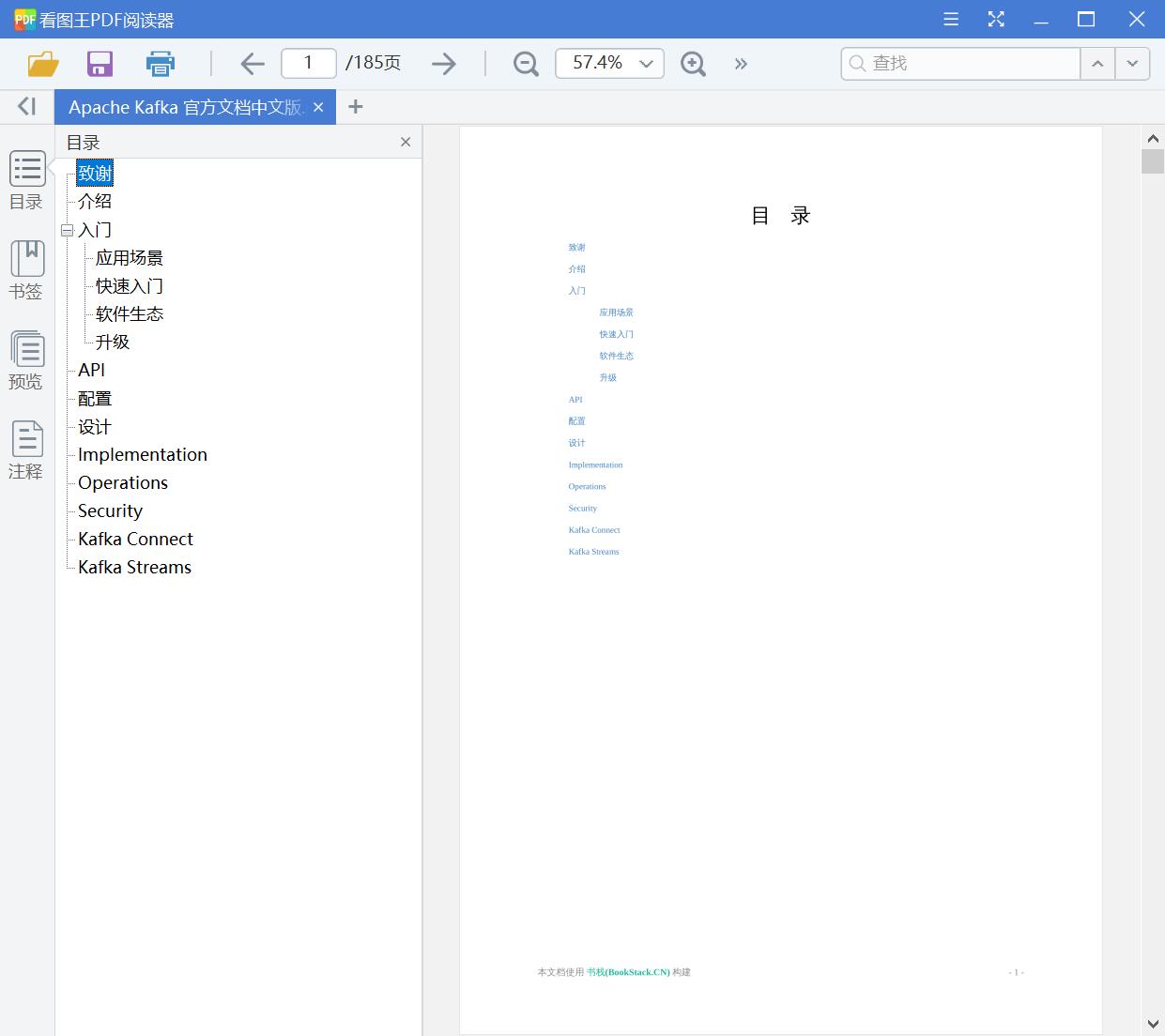Screen dimensions: 1165x1036
Task: Select 致谢 in the outline tree
Action: point(95,173)
